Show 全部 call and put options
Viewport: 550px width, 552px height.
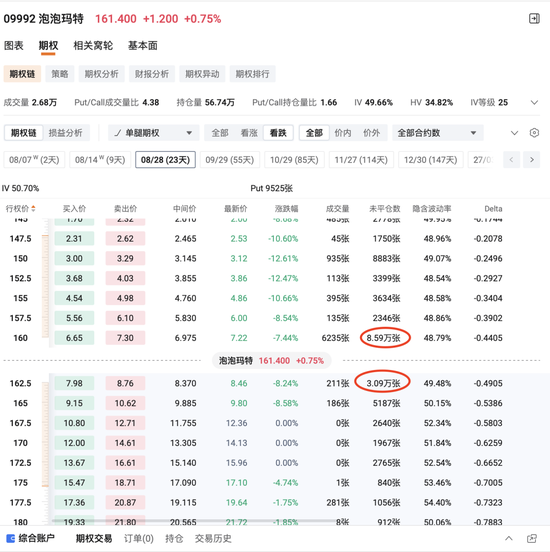coord(220,133)
